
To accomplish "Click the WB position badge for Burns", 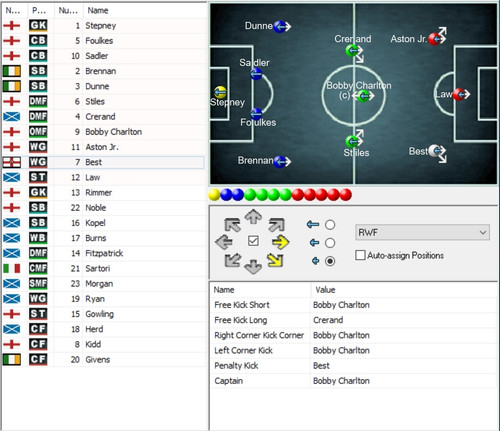I will [38, 238].
